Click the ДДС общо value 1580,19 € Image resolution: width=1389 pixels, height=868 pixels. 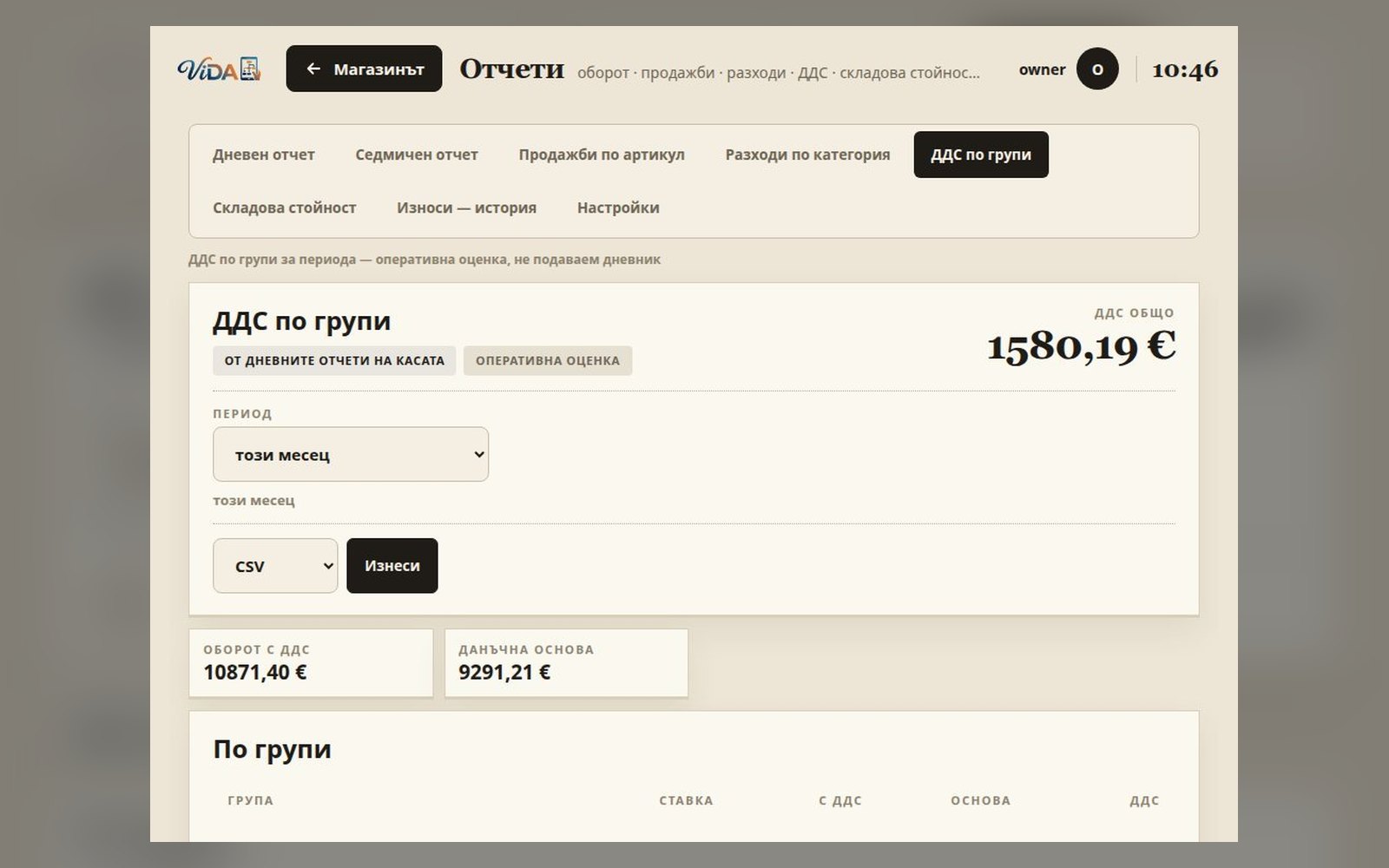pyautogui.click(x=1081, y=345)
